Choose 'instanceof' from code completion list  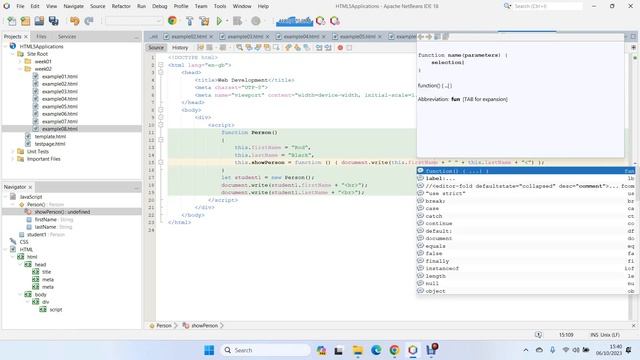(x=526, y=269)
